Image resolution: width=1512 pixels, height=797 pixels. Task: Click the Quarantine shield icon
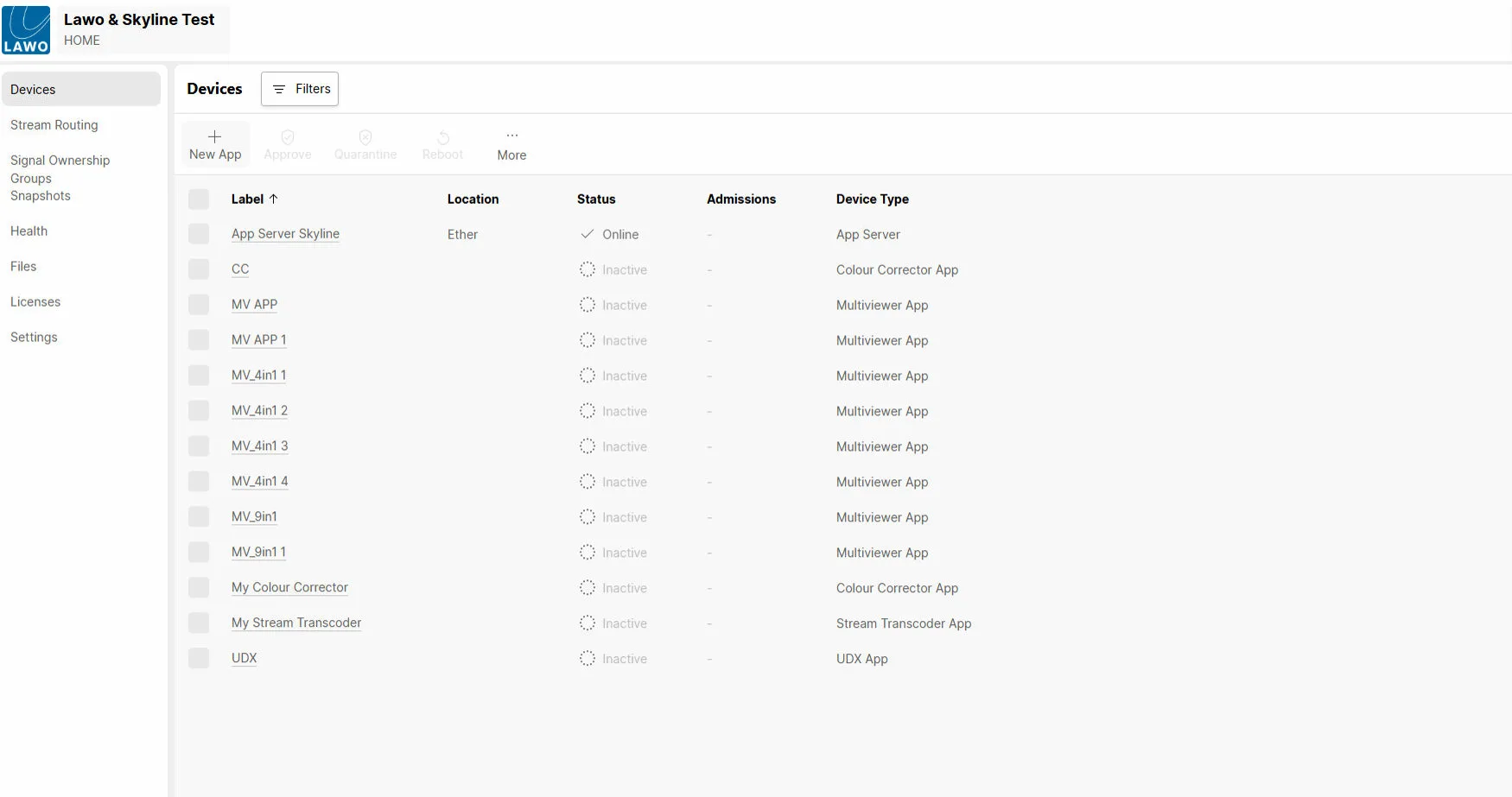coord(365,137)
